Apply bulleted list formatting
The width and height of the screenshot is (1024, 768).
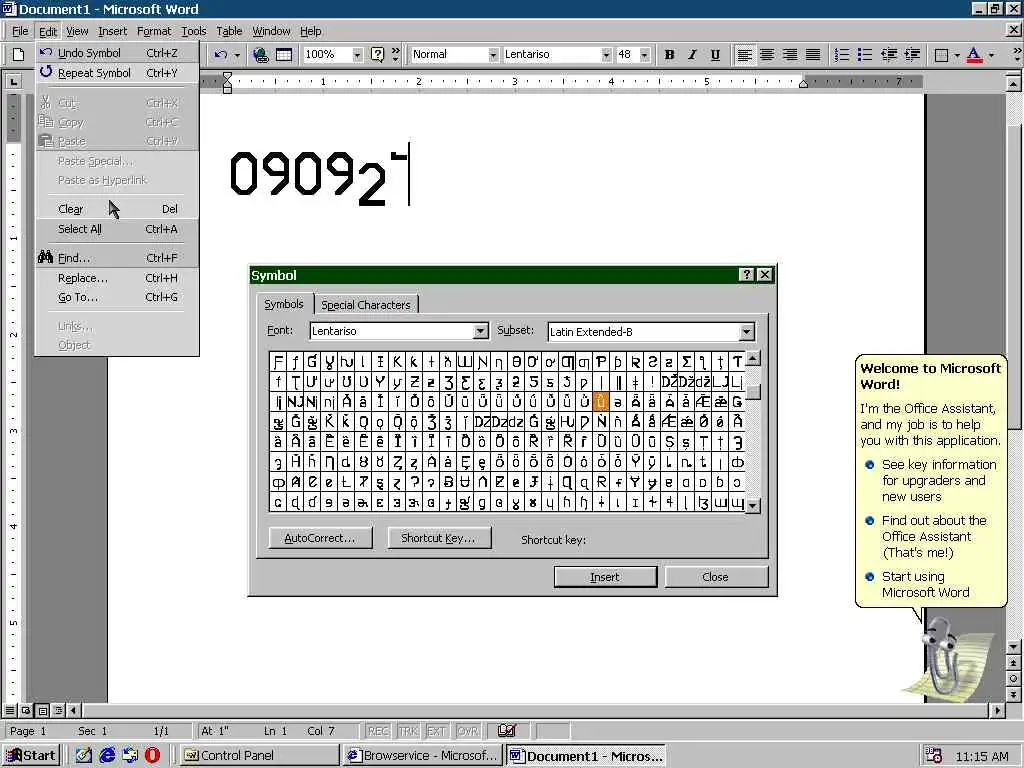865,55
